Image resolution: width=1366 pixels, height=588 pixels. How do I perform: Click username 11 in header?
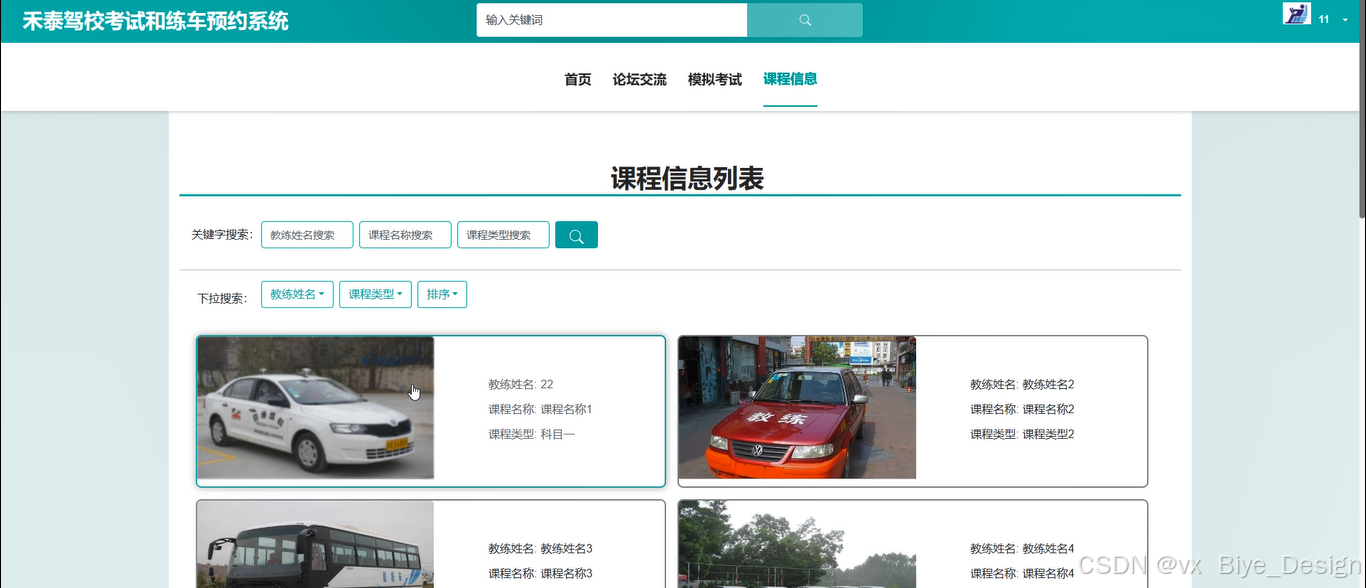click(x=1324, y=20)
